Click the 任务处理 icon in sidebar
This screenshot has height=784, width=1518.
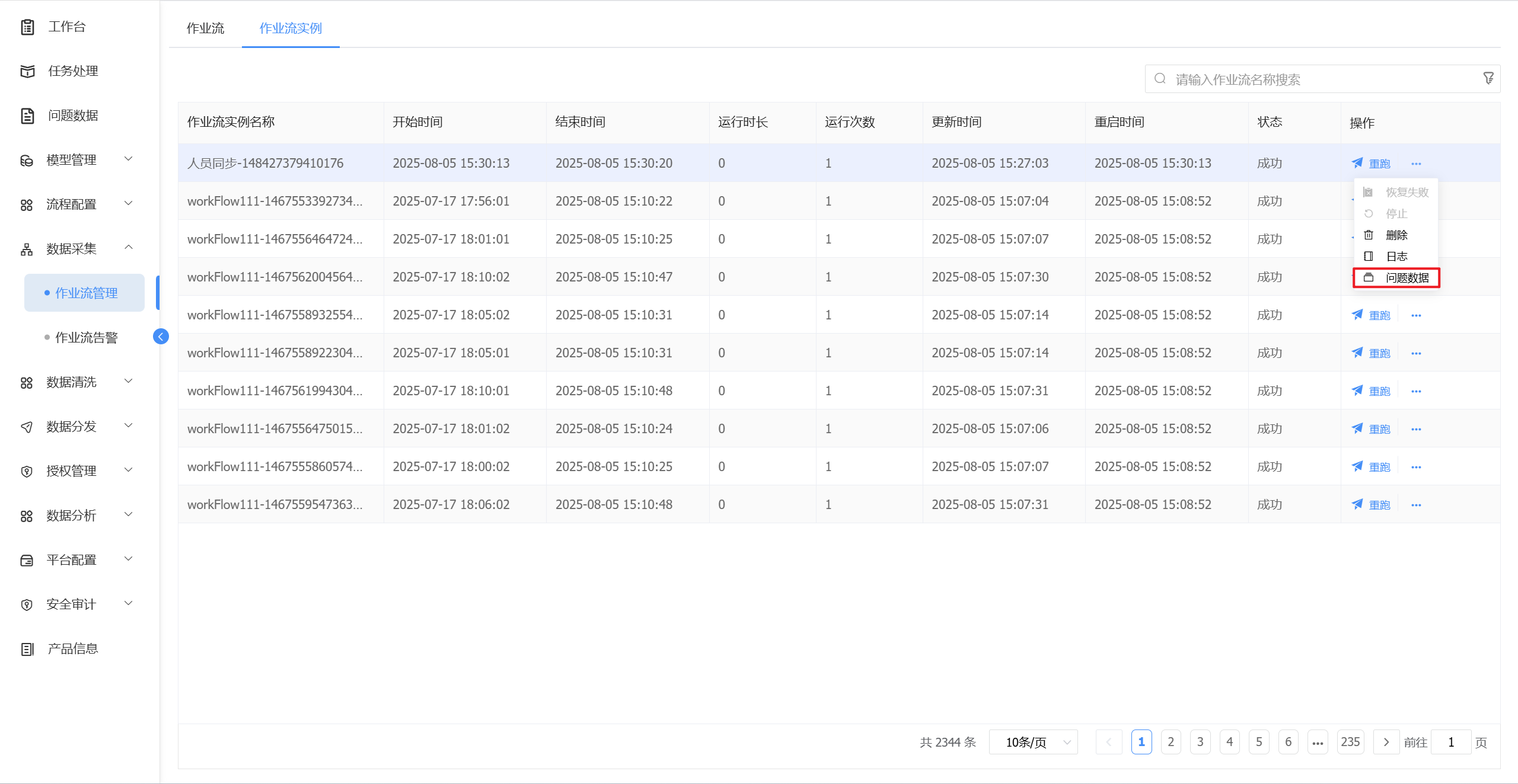click(x=27, y=71)
